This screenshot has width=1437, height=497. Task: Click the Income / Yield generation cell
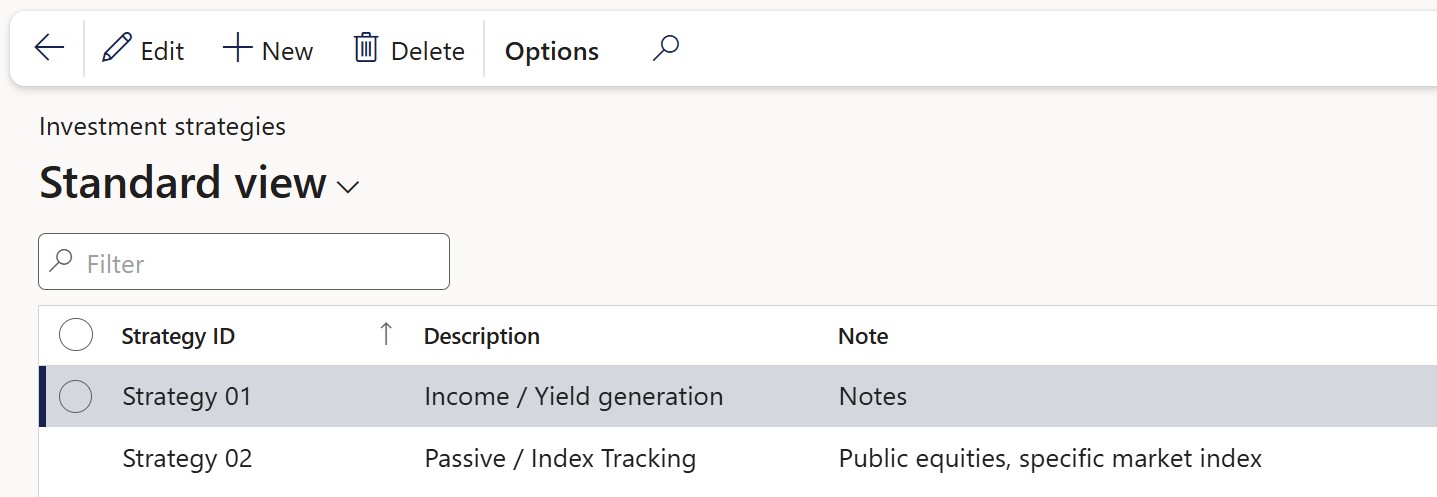(574, 397)
